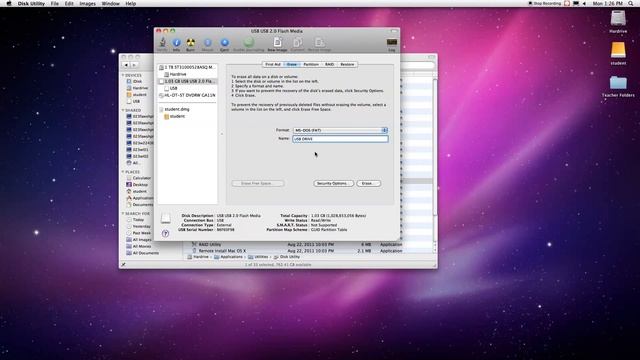Click the Name field containing USB DRIVE

click(340, 139)
